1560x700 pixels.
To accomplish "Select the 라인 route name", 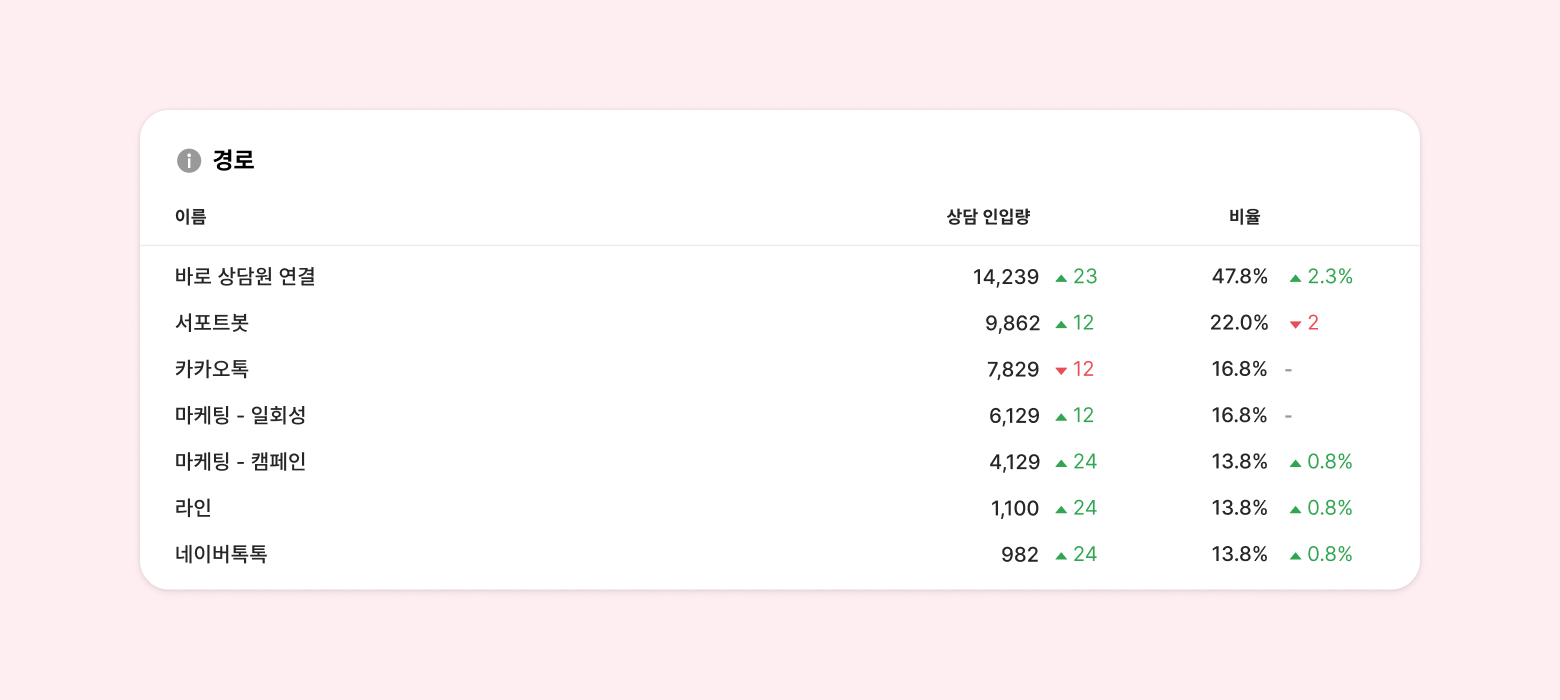I will click(x=193, y=508).
